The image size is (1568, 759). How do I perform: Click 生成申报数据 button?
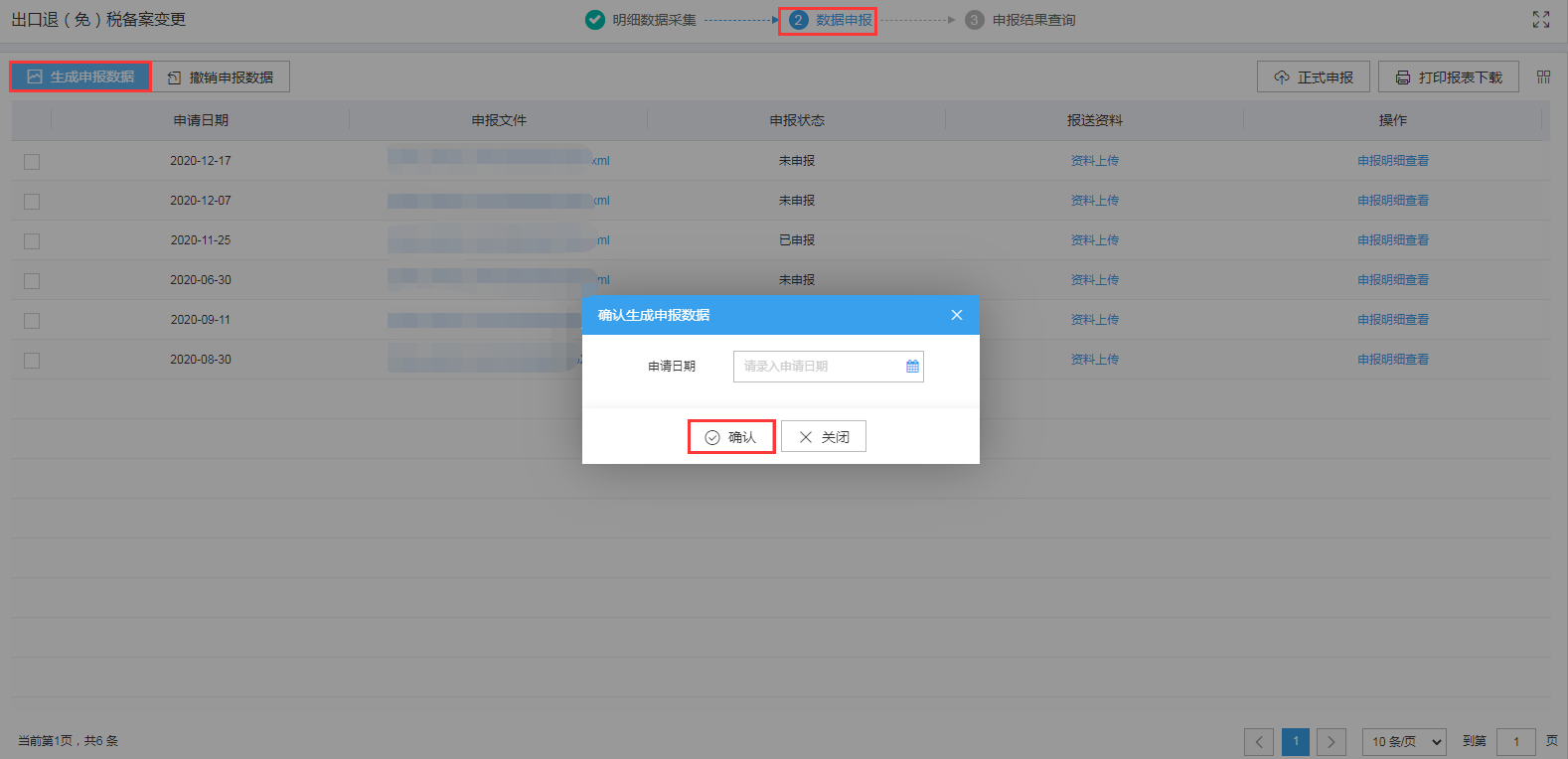tap(80, 76)
